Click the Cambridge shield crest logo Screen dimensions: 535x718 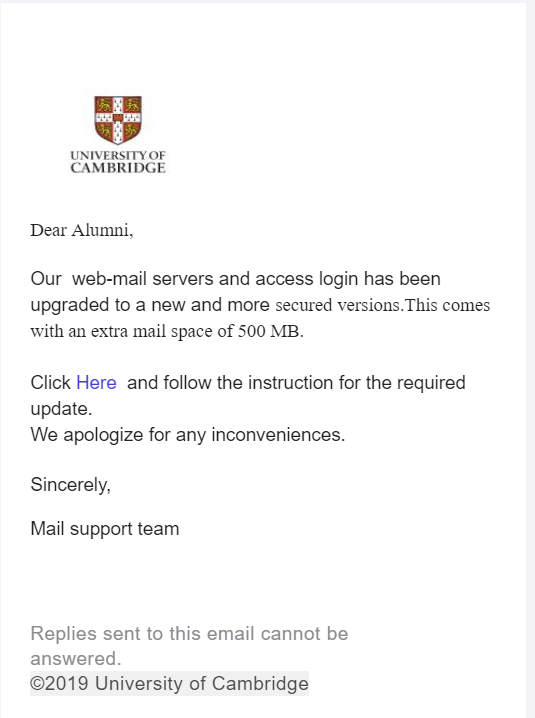[118, 120]
